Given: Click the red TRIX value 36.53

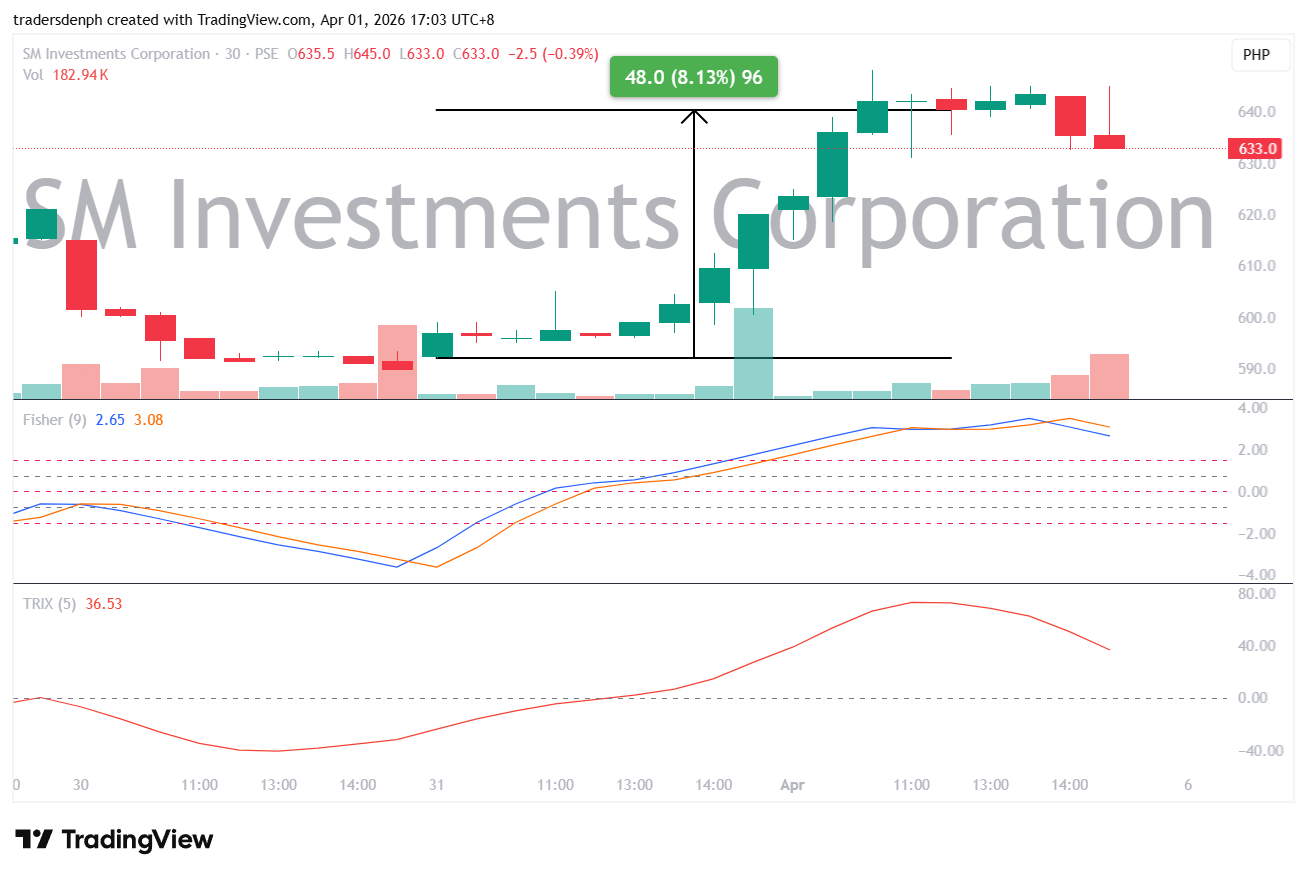Looking at the screenshot, I should click(103, 604).
